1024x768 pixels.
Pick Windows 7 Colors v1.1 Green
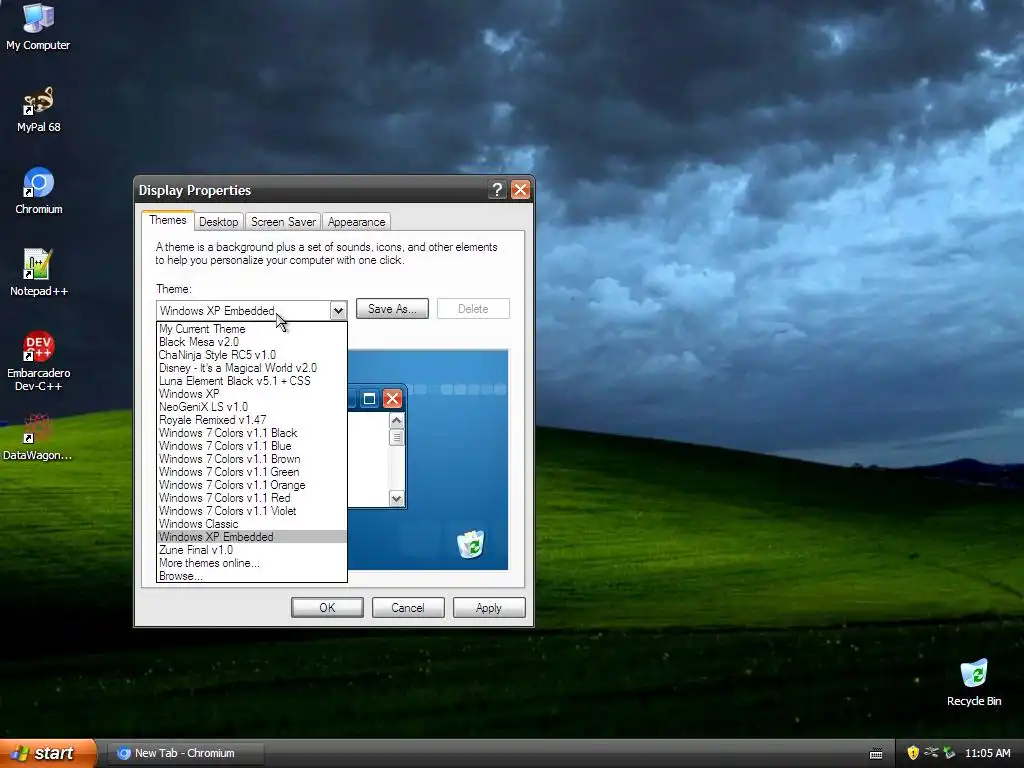pos(251,472)
